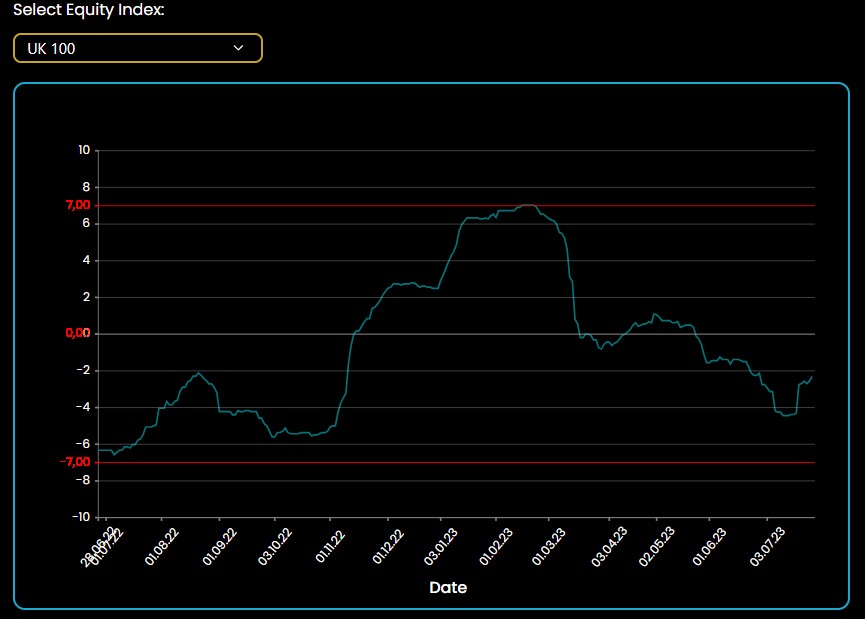Image resolution: width=865 pixels, height=619 pixels.
Task: Click the 'Select Equity Index:' label
Action: tap(89, 10)
